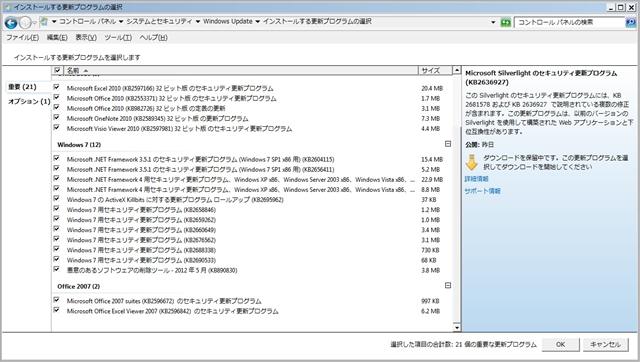Click the 8.8 MB size cell
Screen dimensions: 640x362
[x=431, y=190]
